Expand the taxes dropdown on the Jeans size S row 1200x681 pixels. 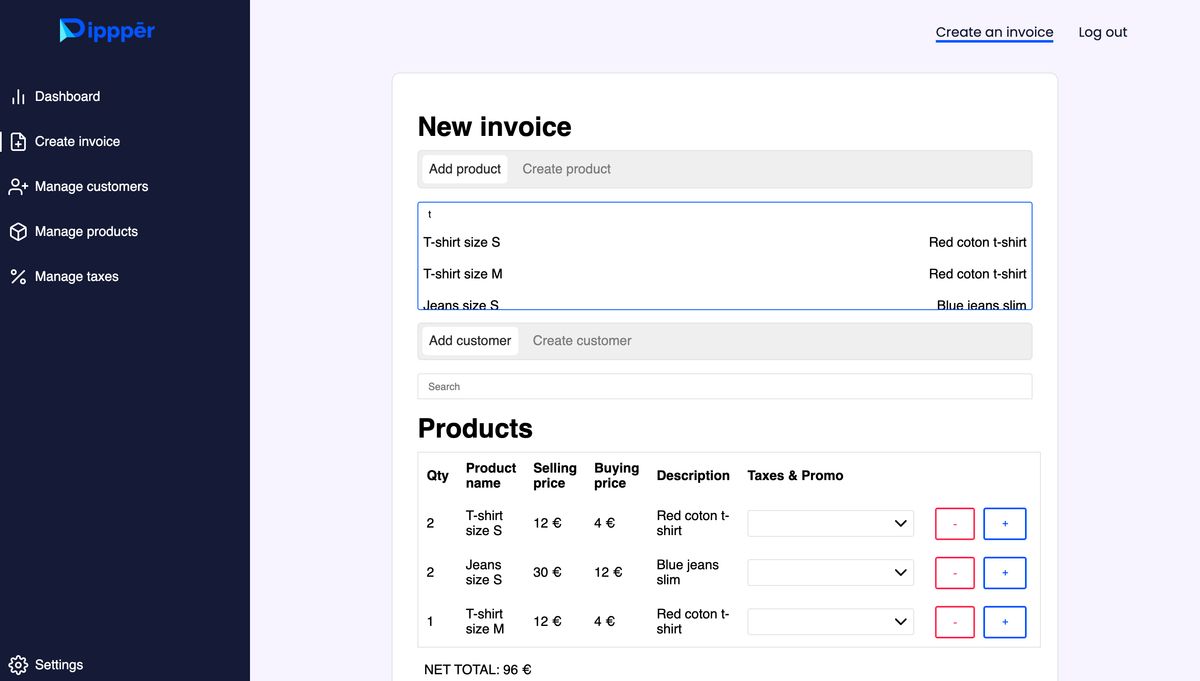830,572
